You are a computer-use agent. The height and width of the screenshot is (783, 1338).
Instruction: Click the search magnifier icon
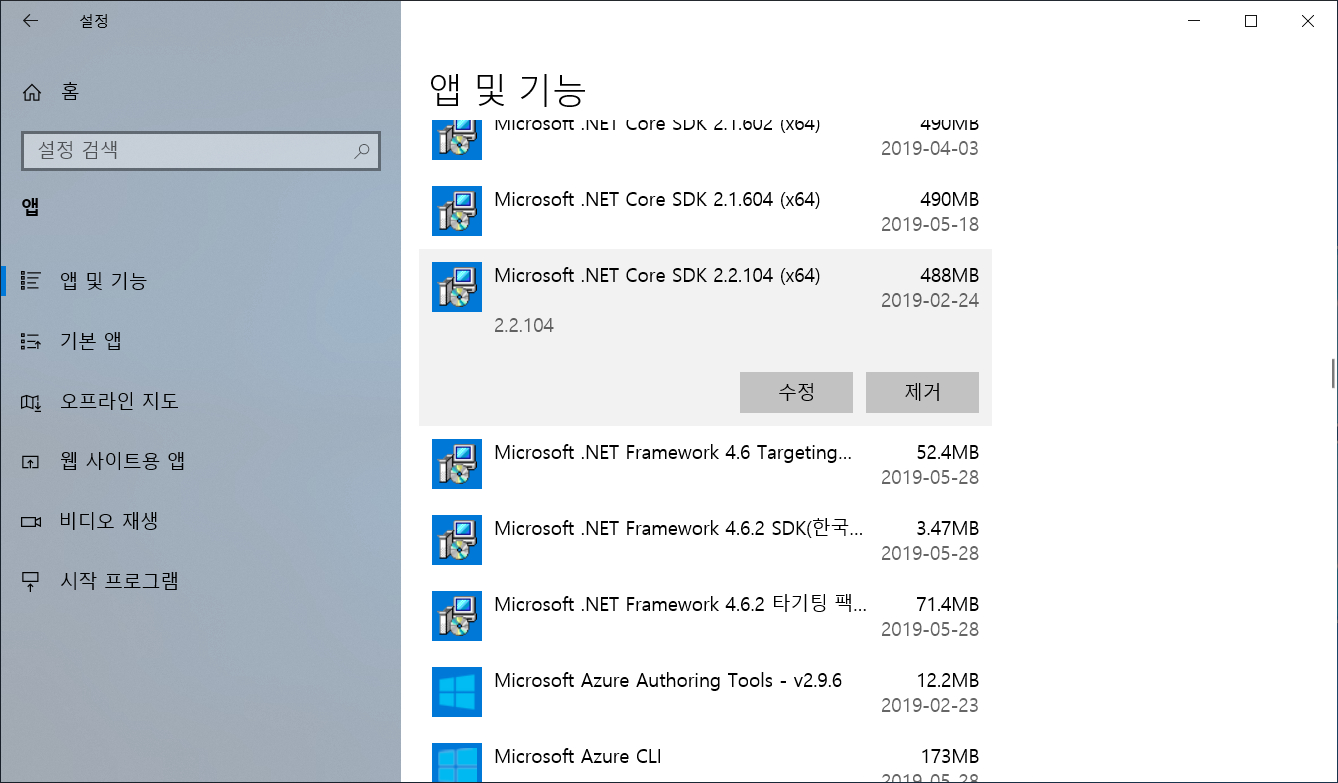pyautogui.click(x=362, y=151)
